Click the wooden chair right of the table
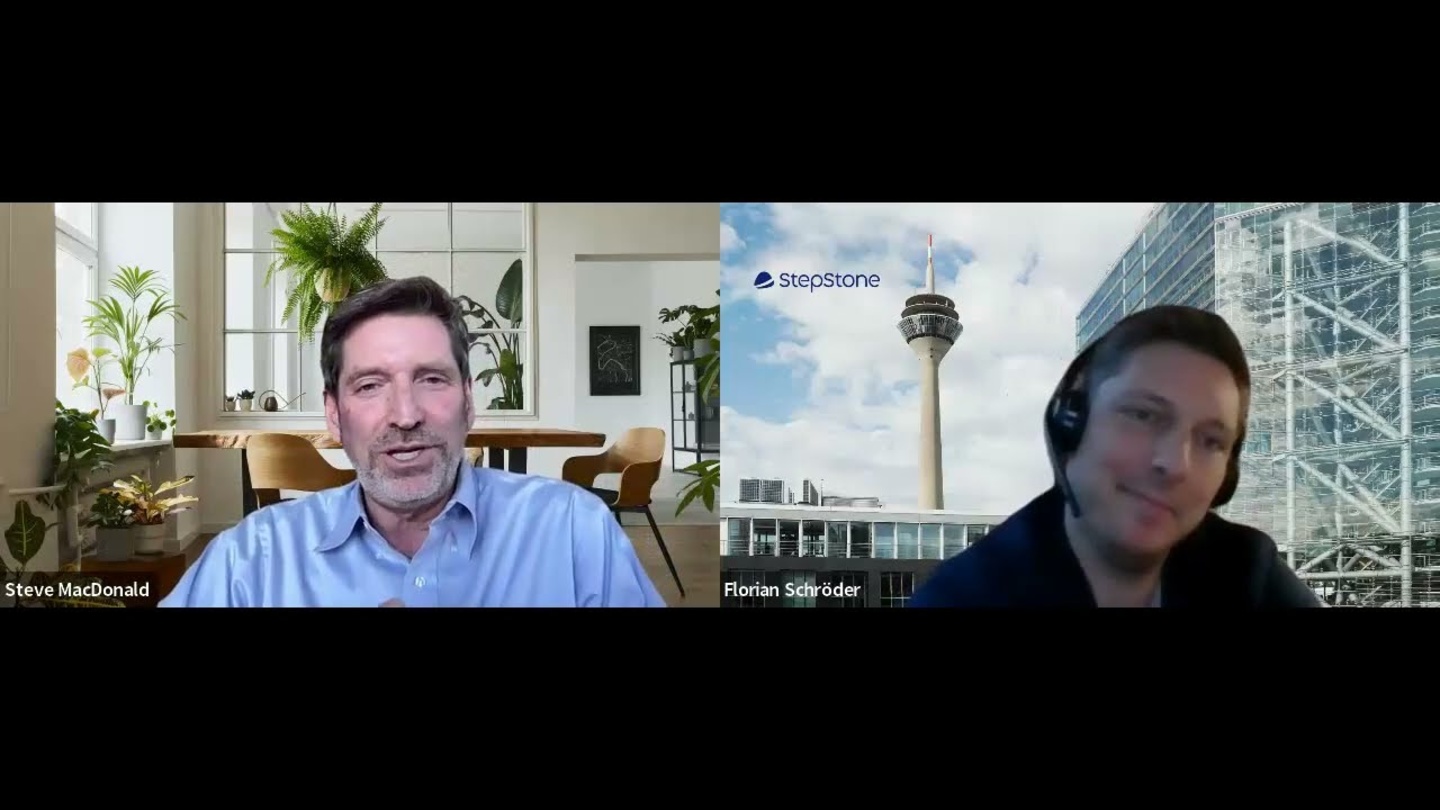The height and width of the screenshot is (810, 1440). tap(620, 468)
